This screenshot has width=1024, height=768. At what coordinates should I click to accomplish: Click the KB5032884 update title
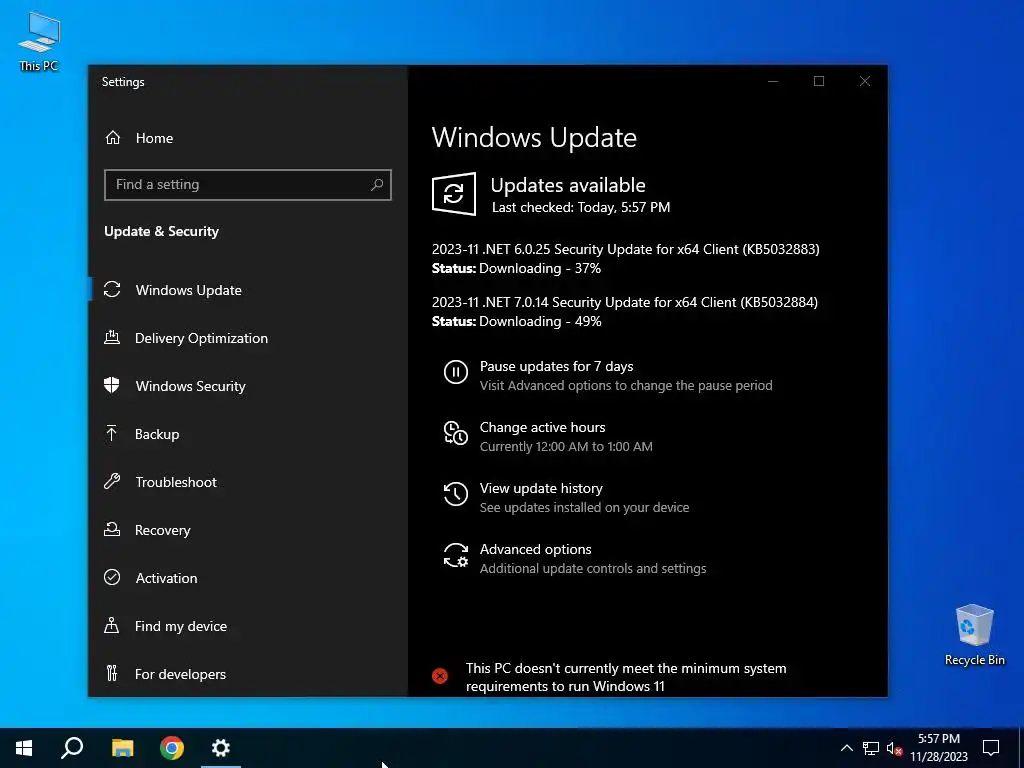click(624, 302)
